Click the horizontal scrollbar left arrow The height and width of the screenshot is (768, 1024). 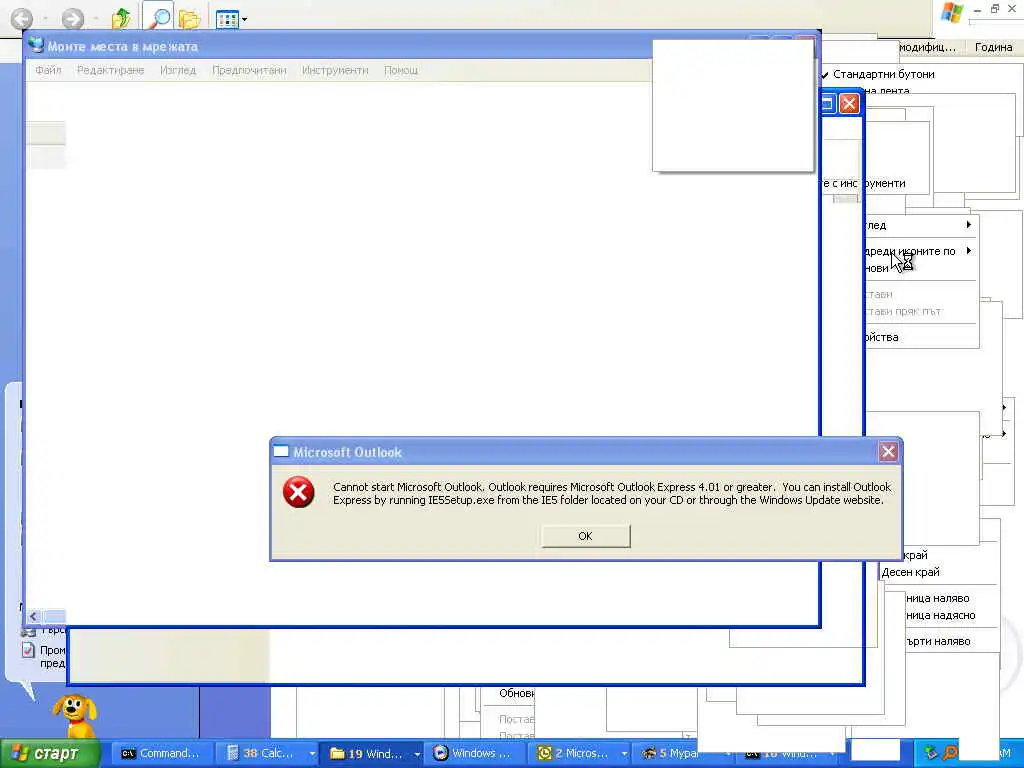(x=33, y=616)
